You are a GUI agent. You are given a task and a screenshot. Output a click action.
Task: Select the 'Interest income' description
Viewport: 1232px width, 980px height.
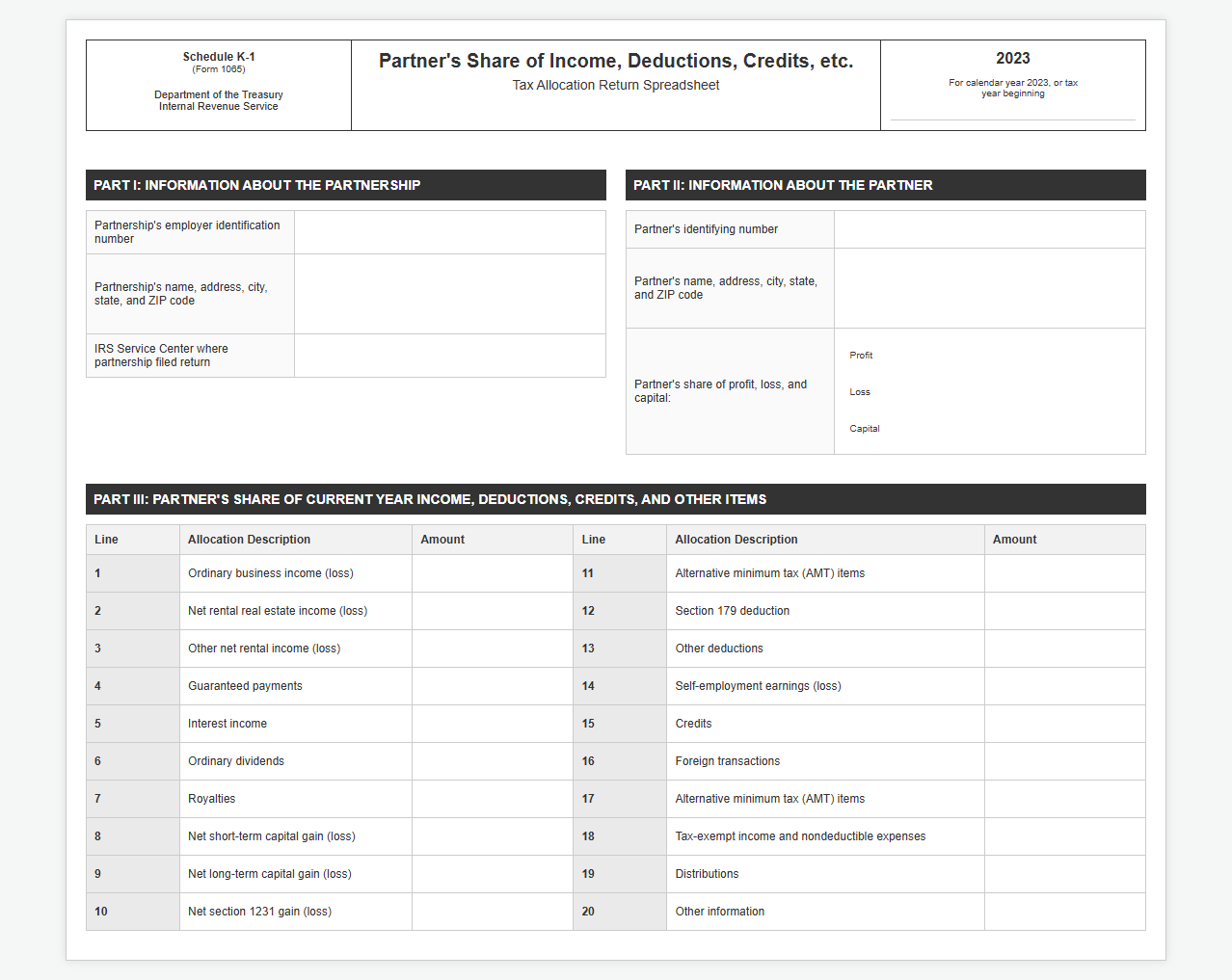[x=228, y=724]
